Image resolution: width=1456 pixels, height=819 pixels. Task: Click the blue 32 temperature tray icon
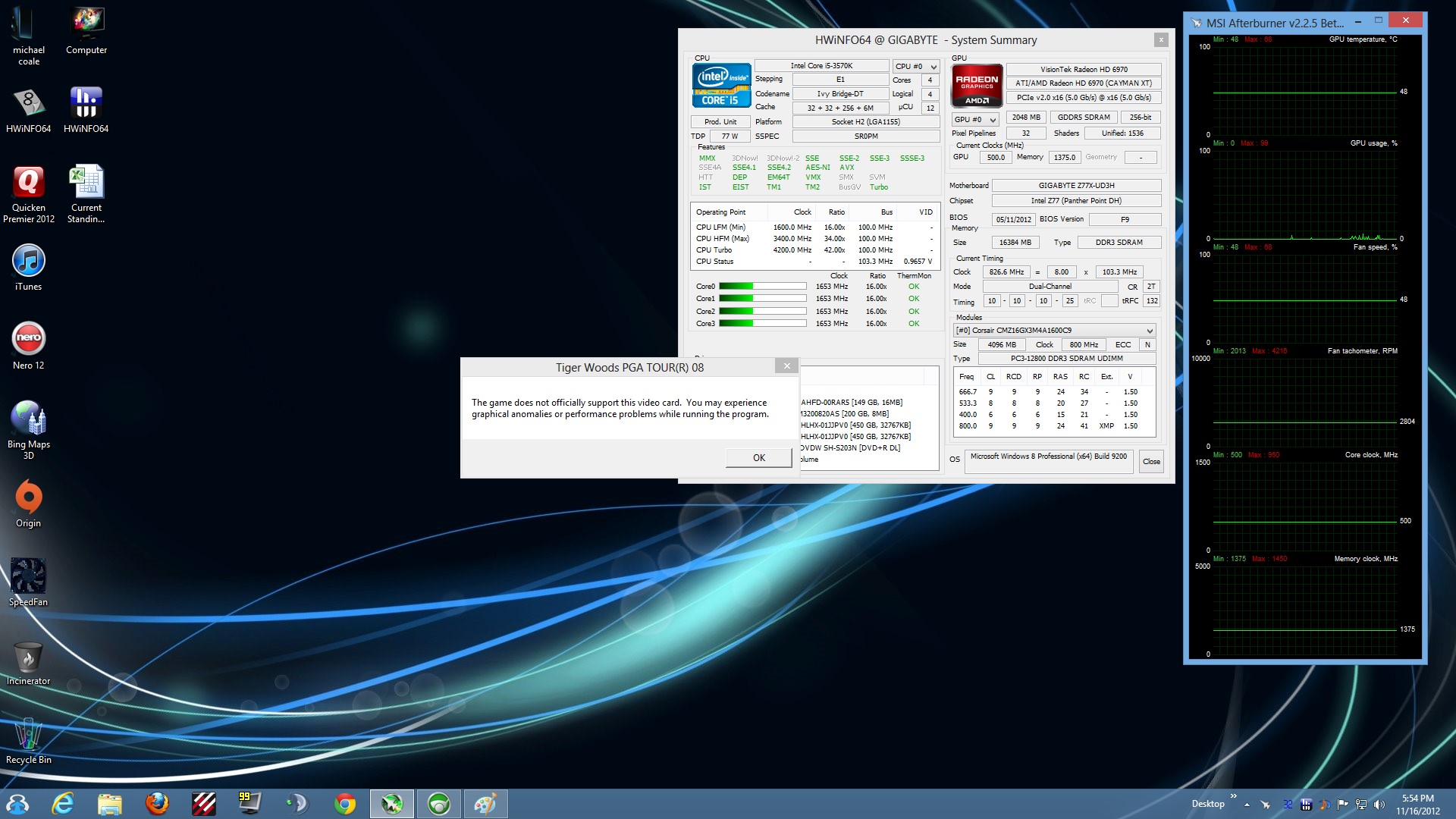click(1287, 805)
